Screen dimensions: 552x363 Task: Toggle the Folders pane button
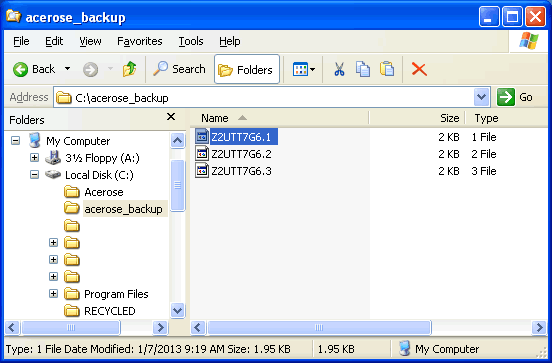[246, 69]
